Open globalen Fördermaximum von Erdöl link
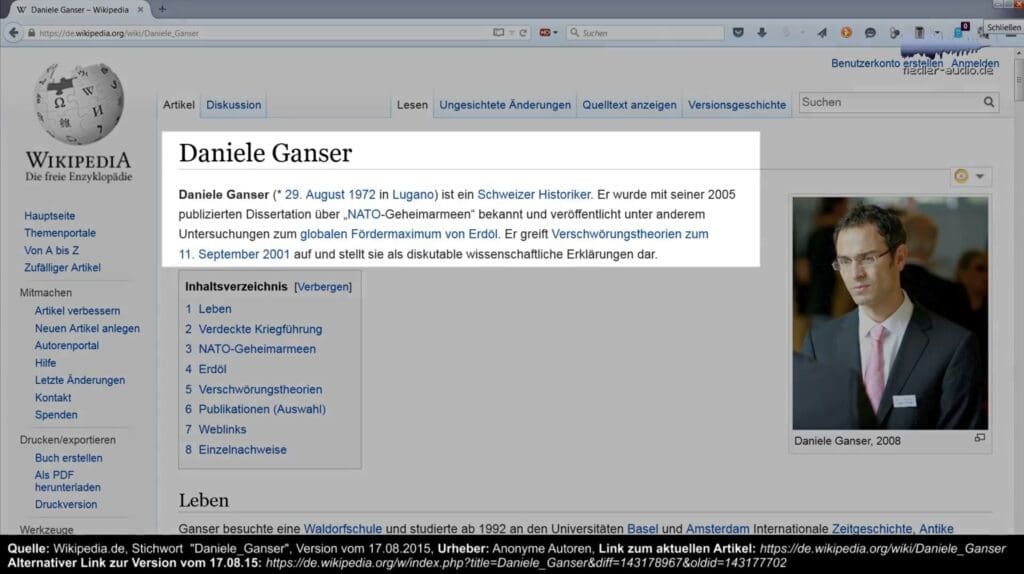The width and height of the screenshot is (1024, 574). click(398, 234)
